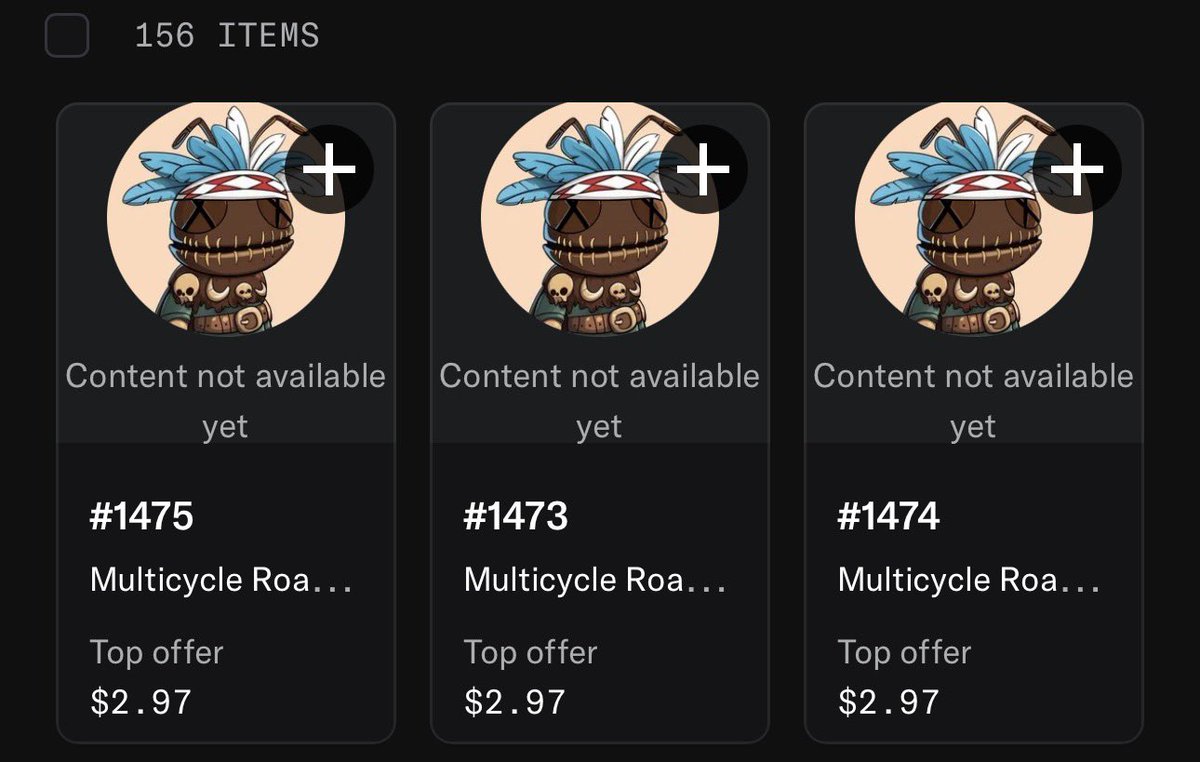This screenshot has width=1200, height=762.
Task: Add item #1475 with its plus icon
Action: coord(329,169)
